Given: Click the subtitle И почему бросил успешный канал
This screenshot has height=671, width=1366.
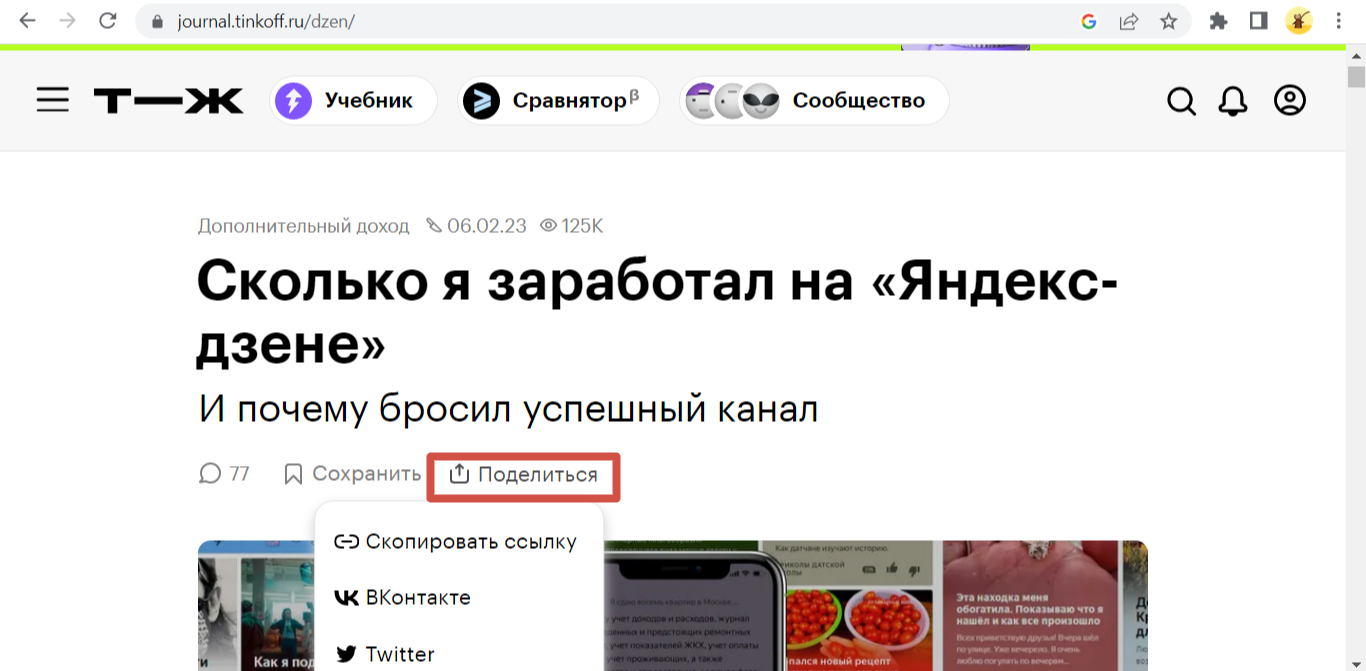Looking at the screenshot, I should point(508,409).
